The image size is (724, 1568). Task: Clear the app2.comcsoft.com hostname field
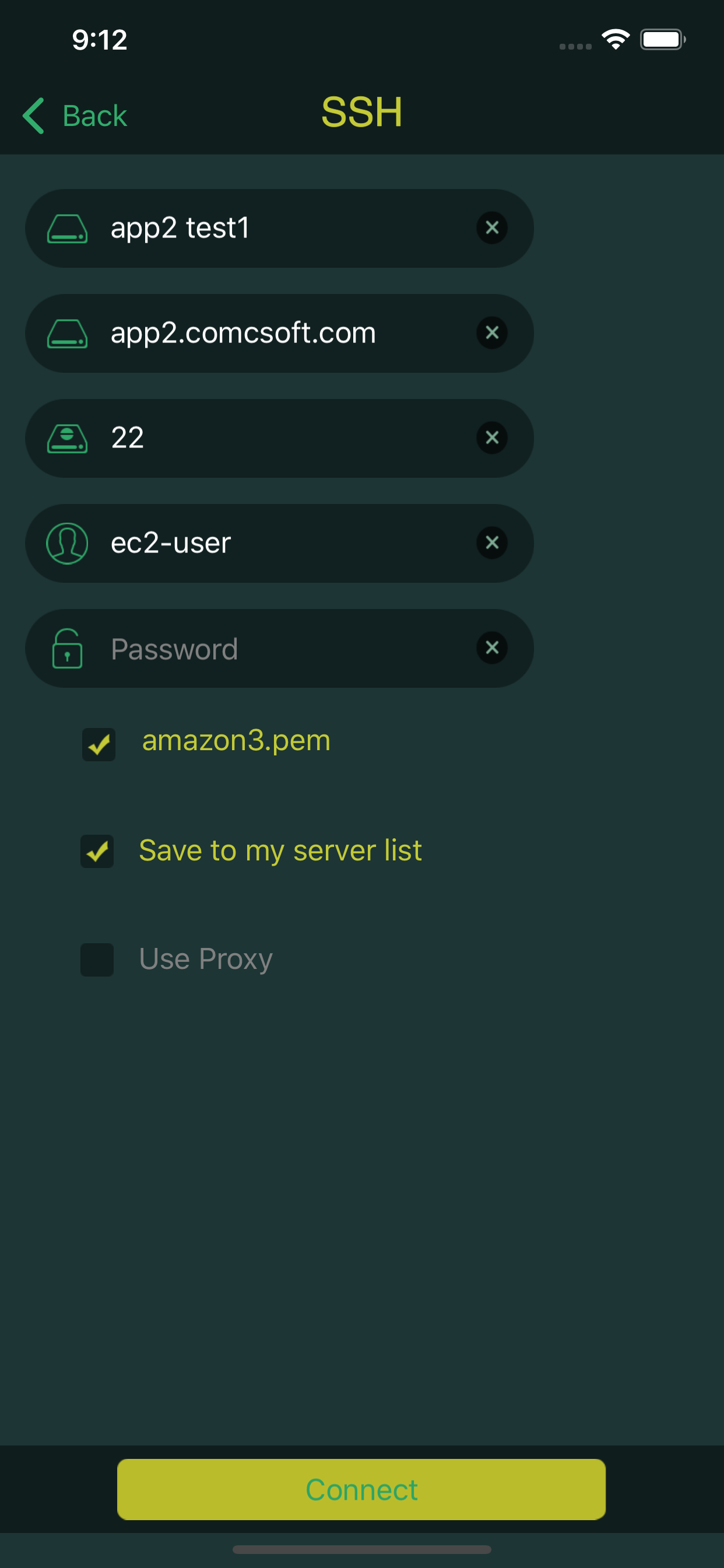coord(492,333)
